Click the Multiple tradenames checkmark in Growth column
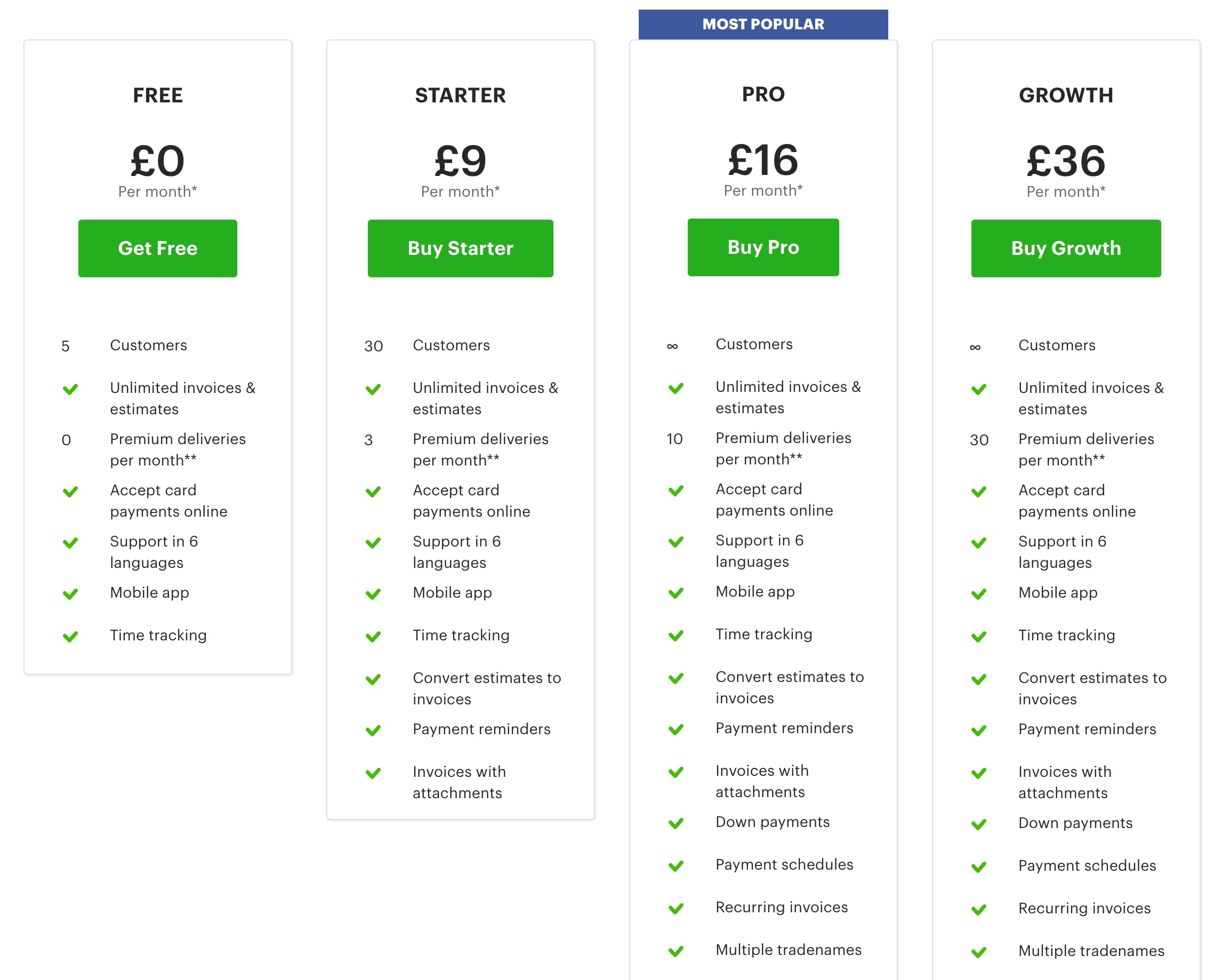Screen dimensions: 1222x980 pyautogui.click(x=979, y=952)
